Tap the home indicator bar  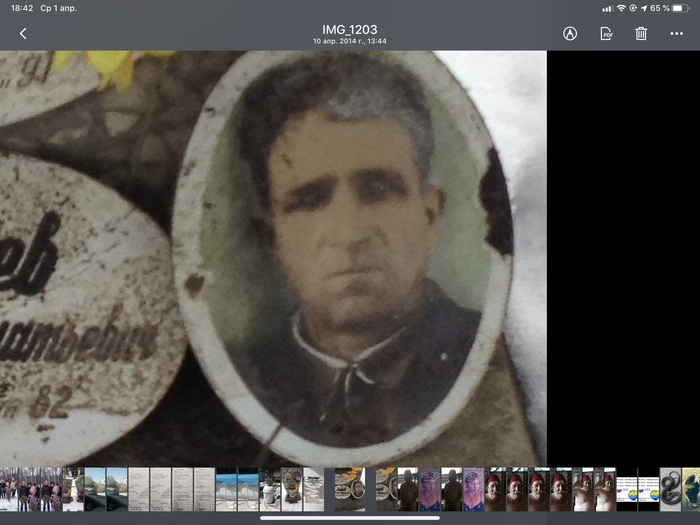(350, 518)
